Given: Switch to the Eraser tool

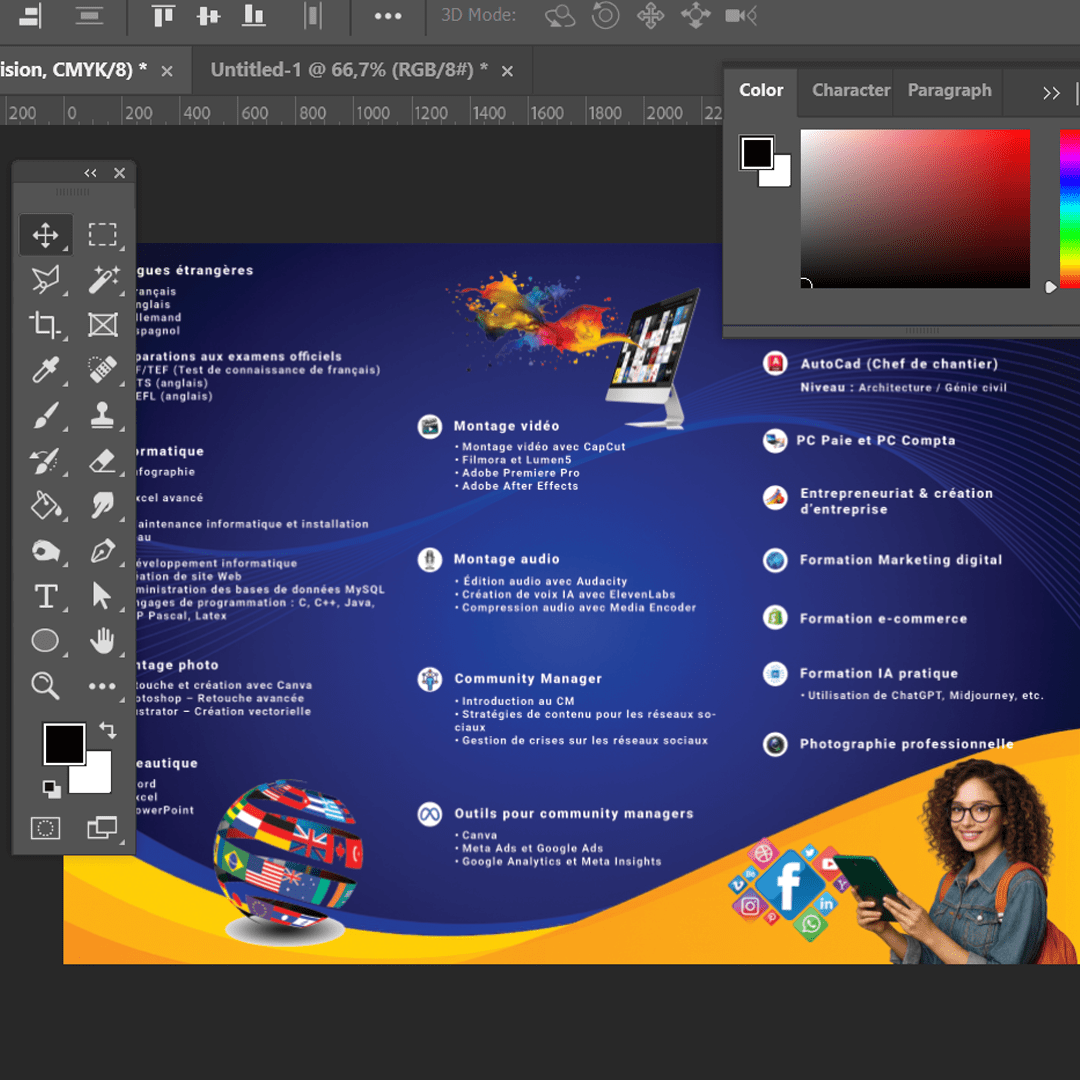Looking at the screenshot, I should pos(102,461).
